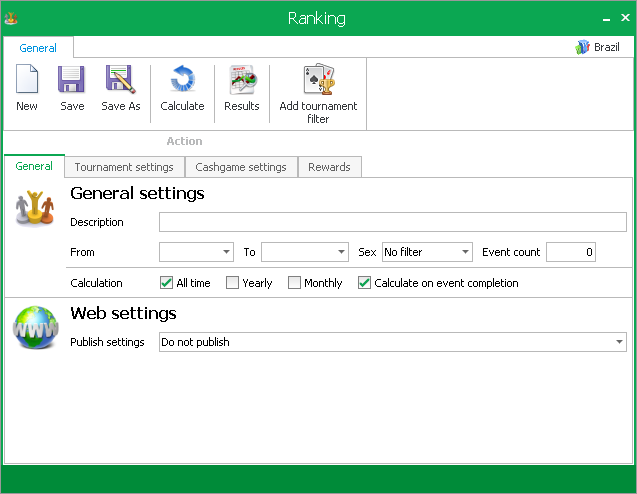The width and height of the screenshot is (637, 494).
Task: Open the From date dropdown
Action: [227, 252]
